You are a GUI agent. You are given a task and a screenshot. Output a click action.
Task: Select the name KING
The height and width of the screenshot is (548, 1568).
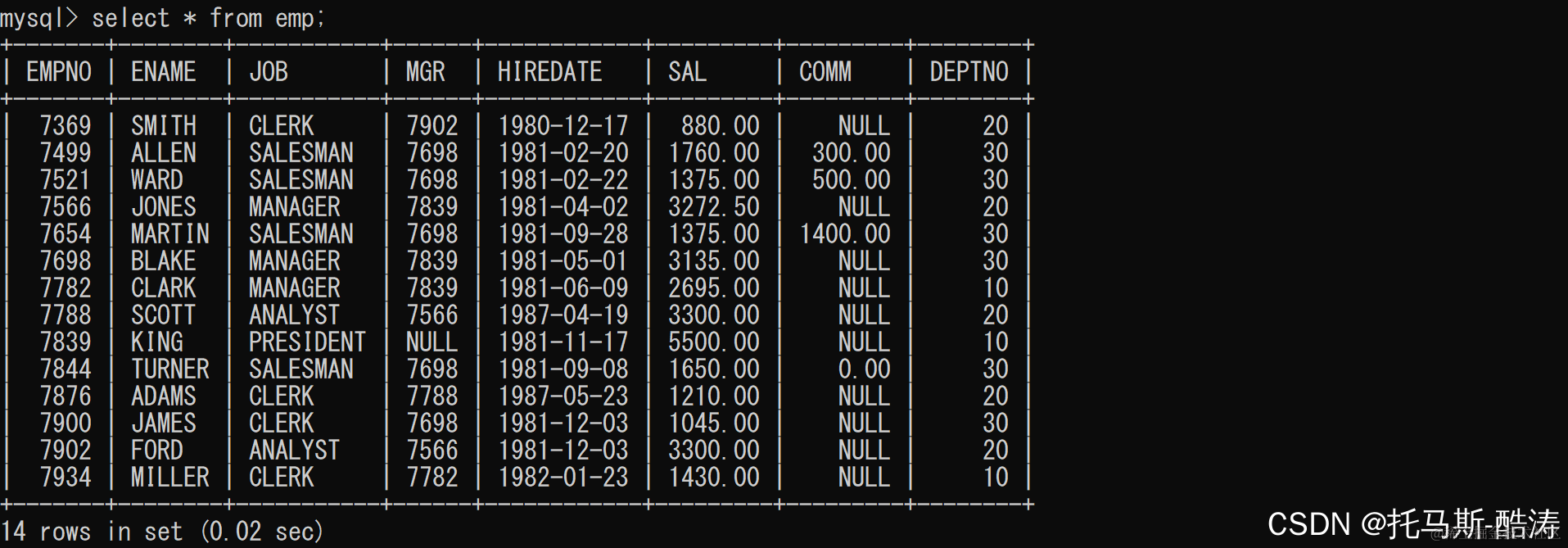157,342
